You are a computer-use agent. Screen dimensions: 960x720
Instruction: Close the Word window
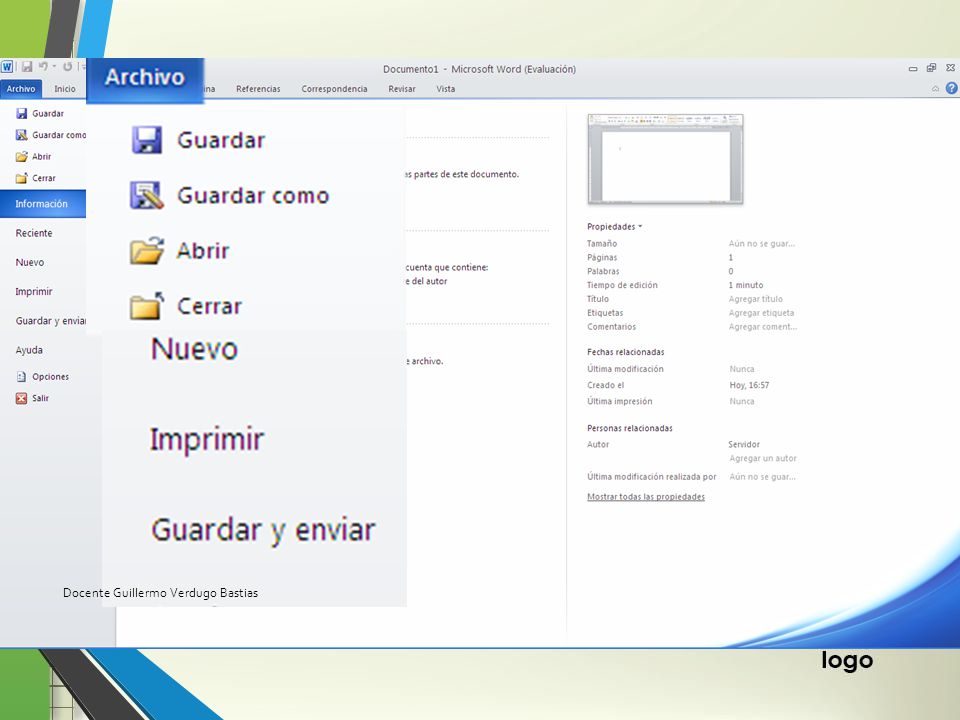950,68
